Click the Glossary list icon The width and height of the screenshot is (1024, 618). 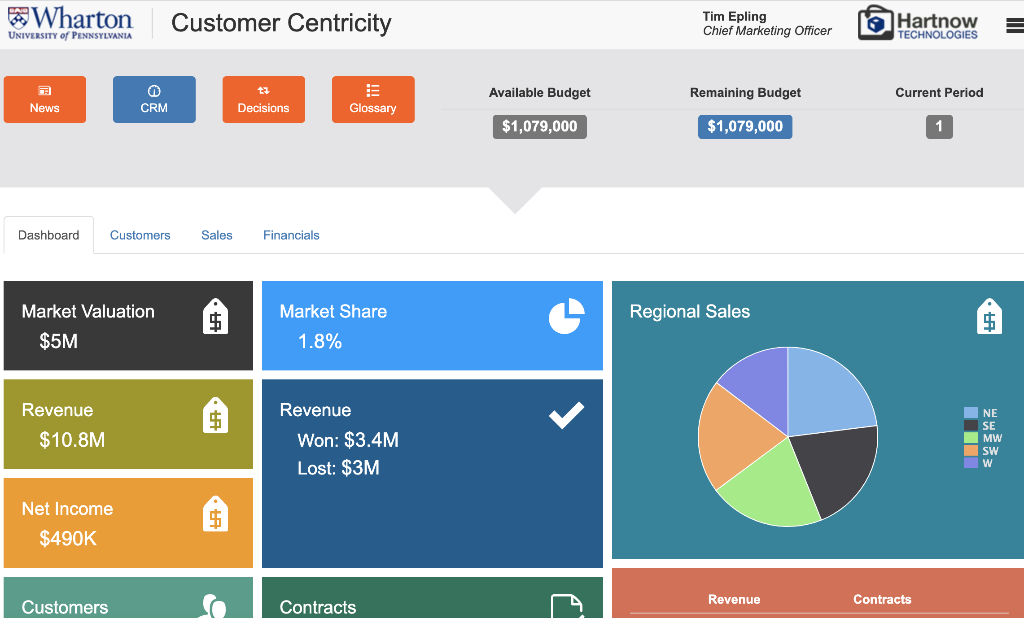coord(373,91)
